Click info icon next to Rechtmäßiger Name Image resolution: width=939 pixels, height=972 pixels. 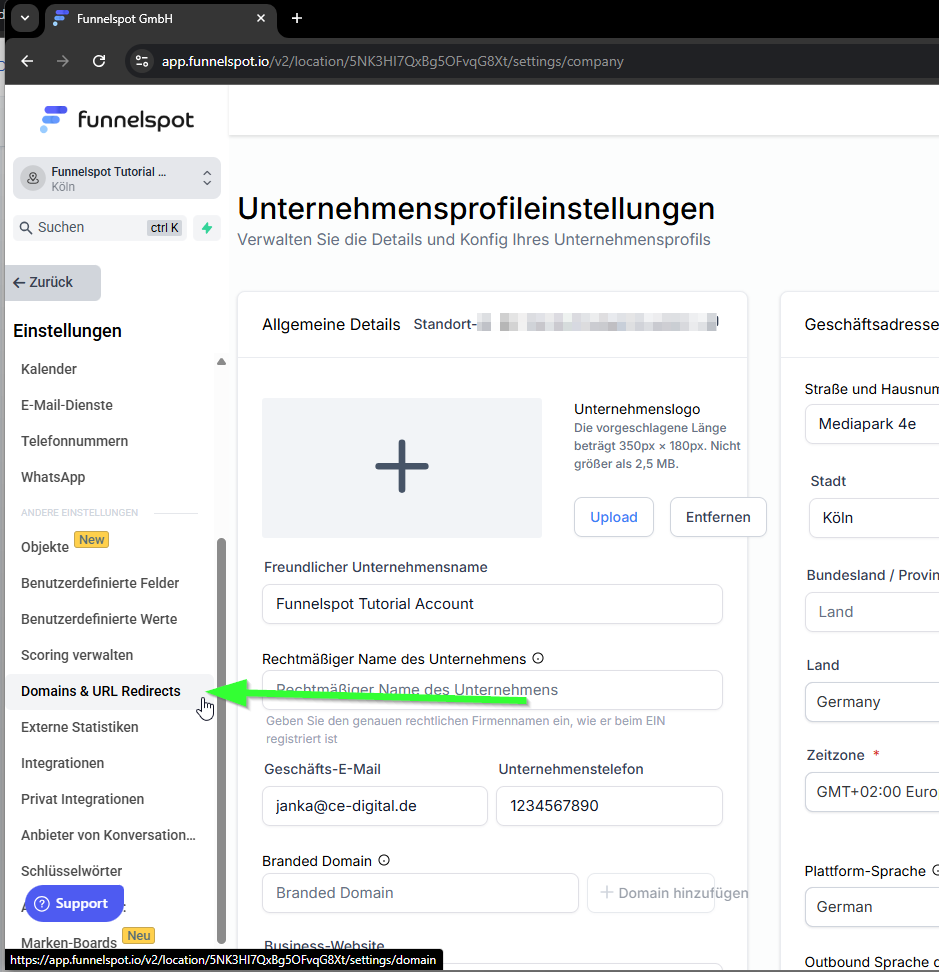tap(538, 658)
